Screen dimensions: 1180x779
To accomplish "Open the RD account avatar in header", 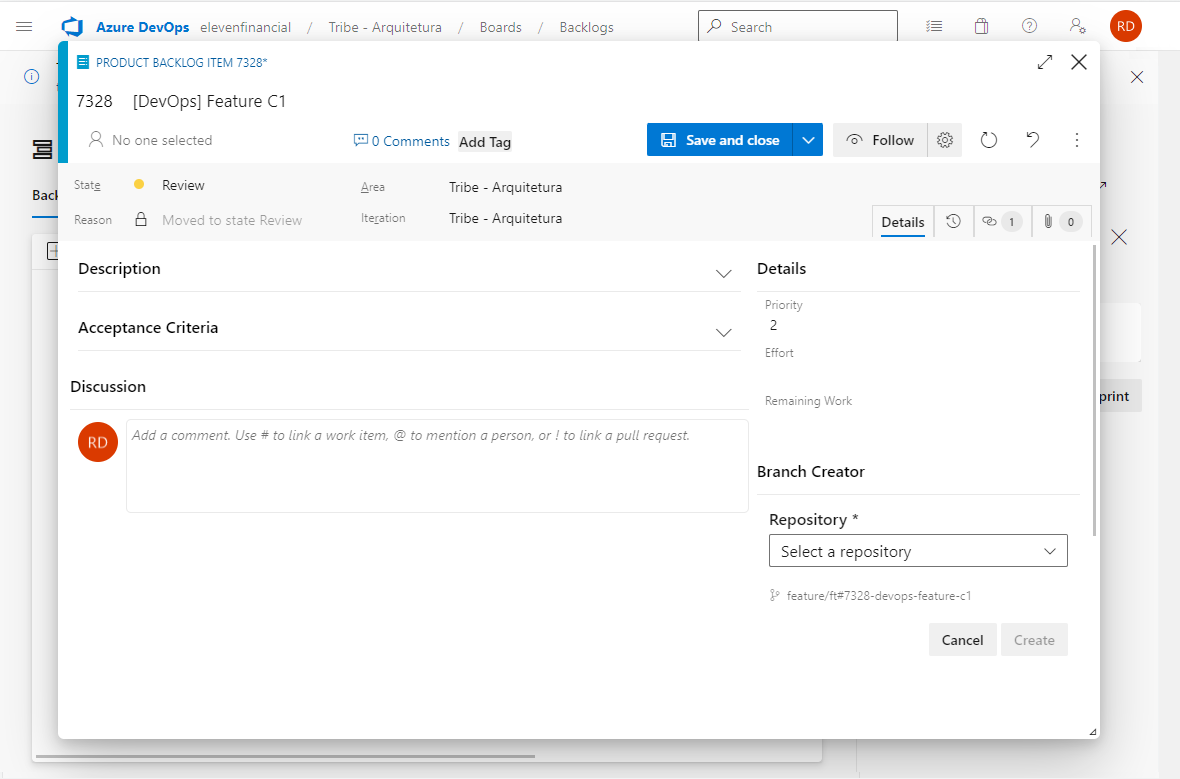I will pyautogui.click(x=1126, y=26).
